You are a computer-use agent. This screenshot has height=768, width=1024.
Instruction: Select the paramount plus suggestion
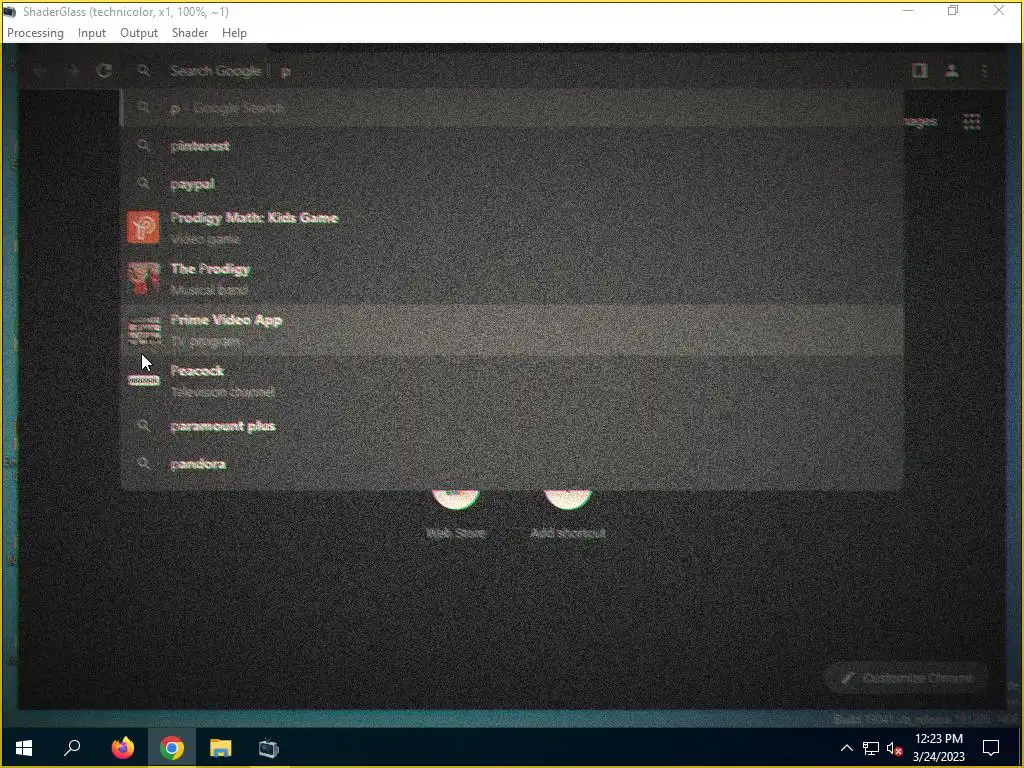click(513, 426)
